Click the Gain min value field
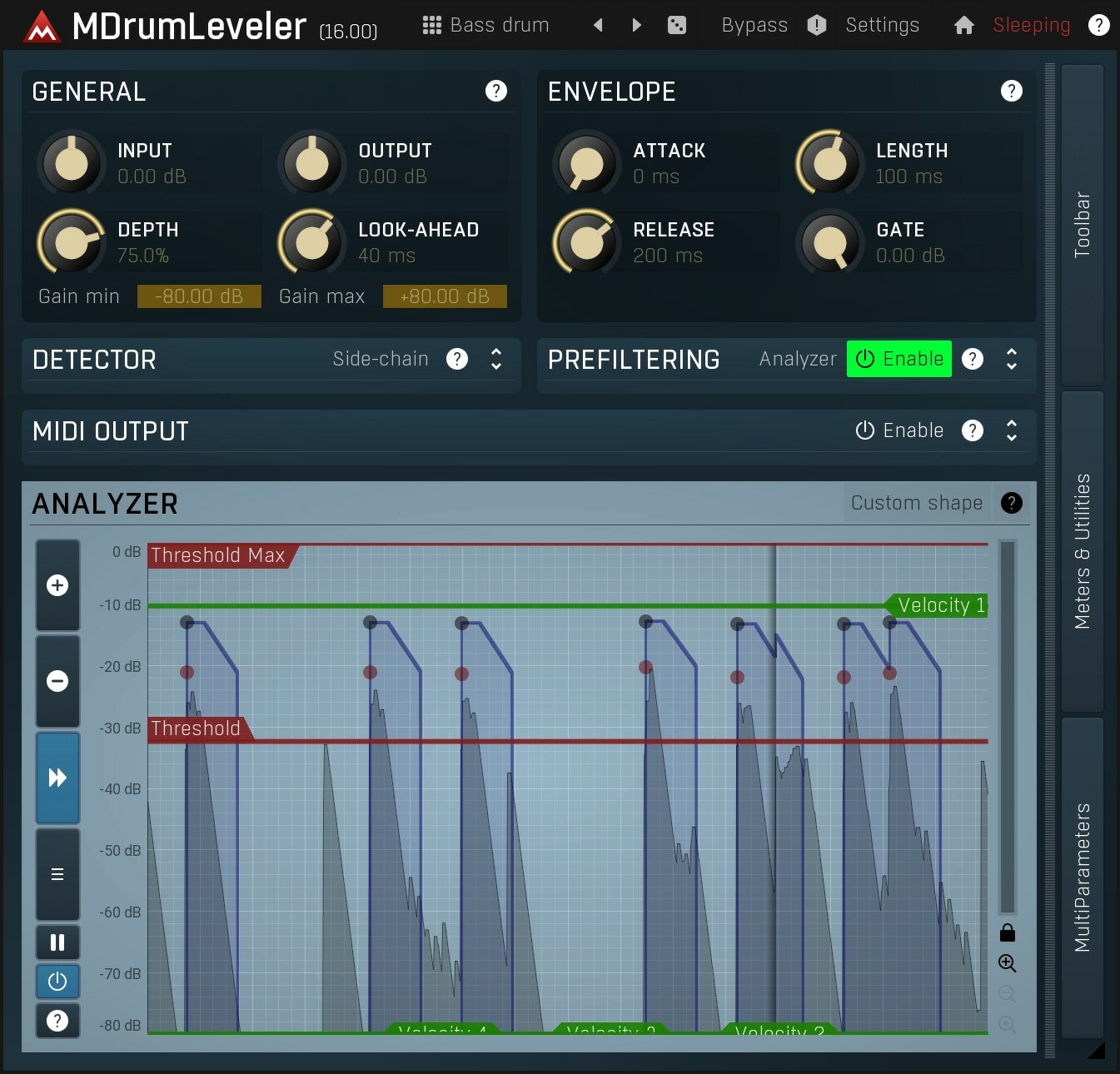 click(x=199, y=296)
